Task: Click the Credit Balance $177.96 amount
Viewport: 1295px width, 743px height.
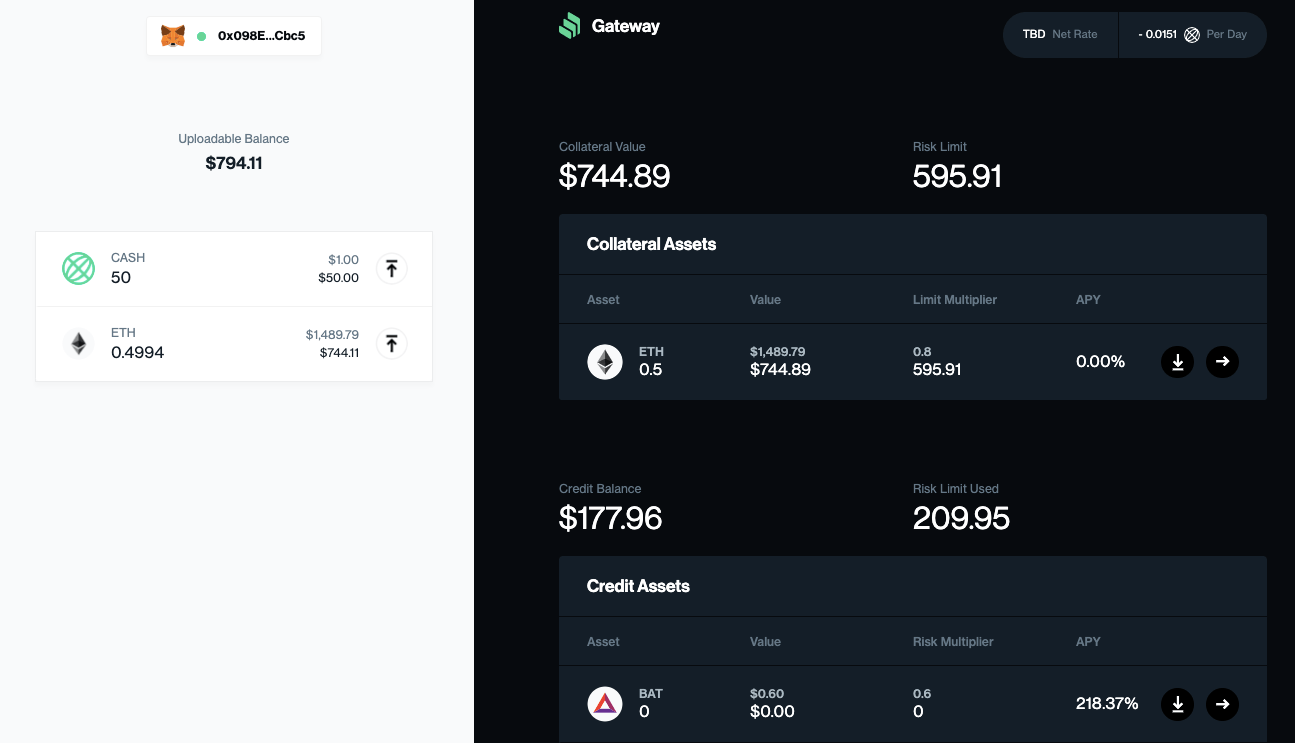Action: coord(610,518)
